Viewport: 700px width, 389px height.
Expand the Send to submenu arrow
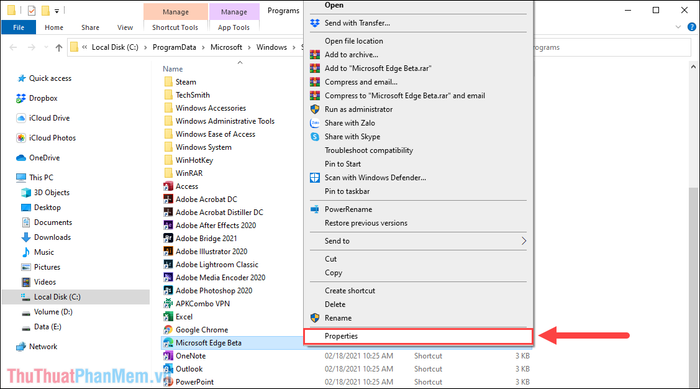(x=524, y=241)
